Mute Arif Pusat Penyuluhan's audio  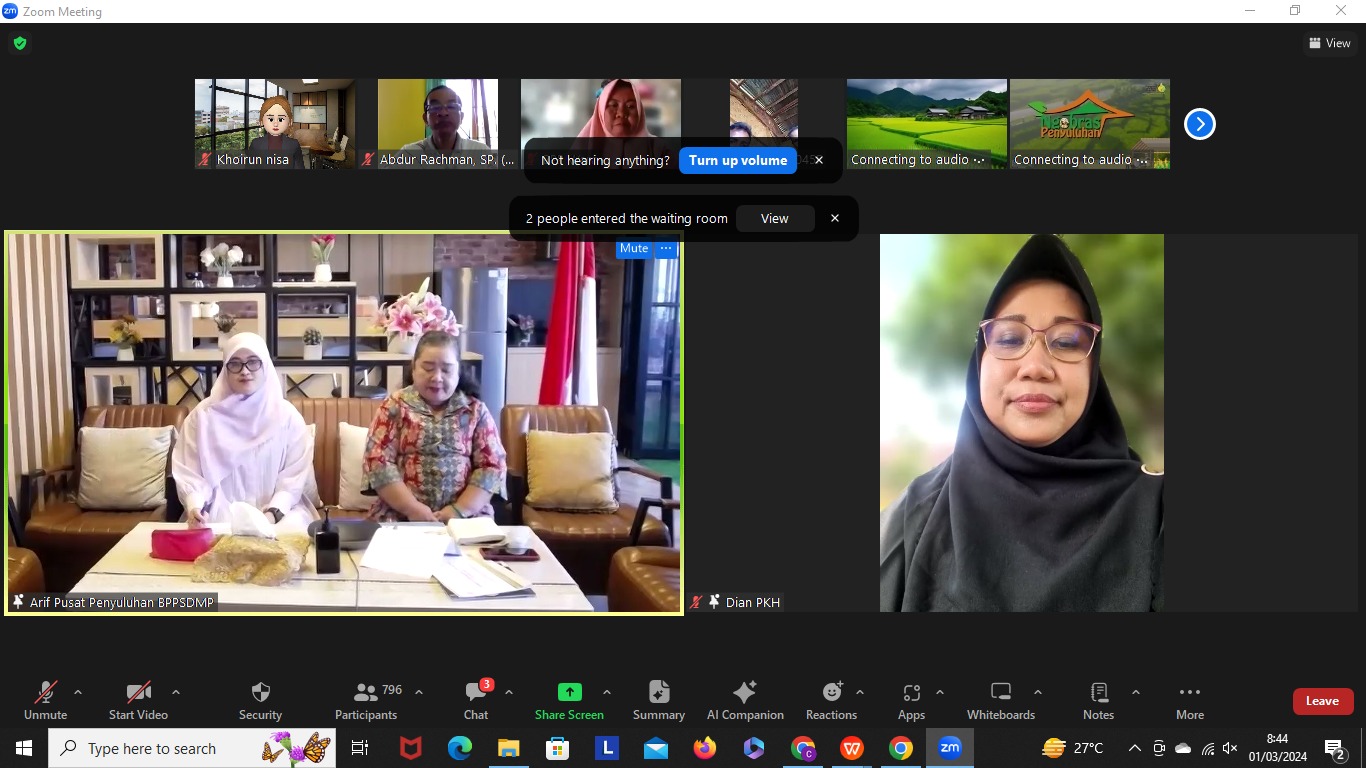pos(632,248)
